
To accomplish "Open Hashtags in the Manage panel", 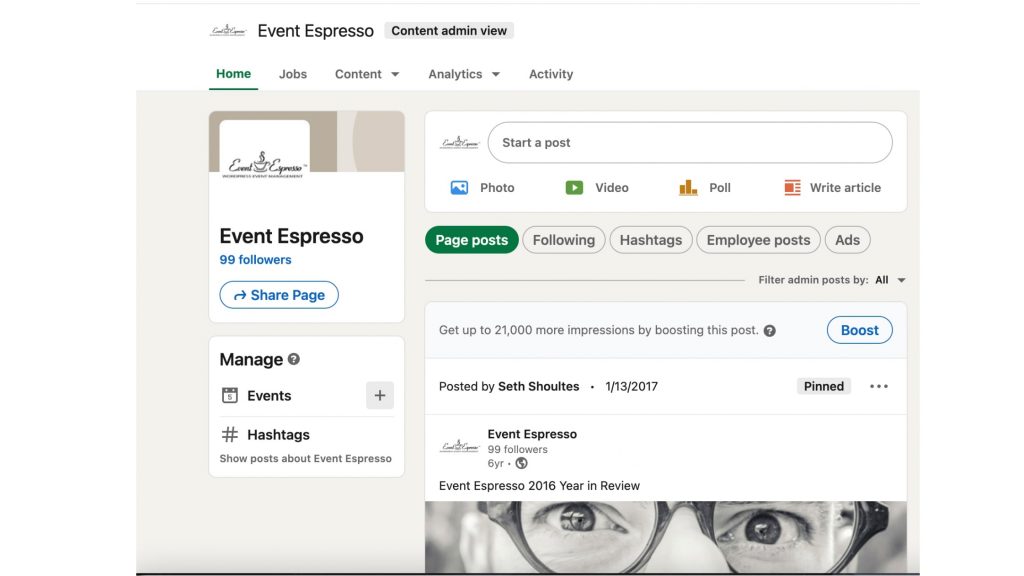I will point(278,434).
